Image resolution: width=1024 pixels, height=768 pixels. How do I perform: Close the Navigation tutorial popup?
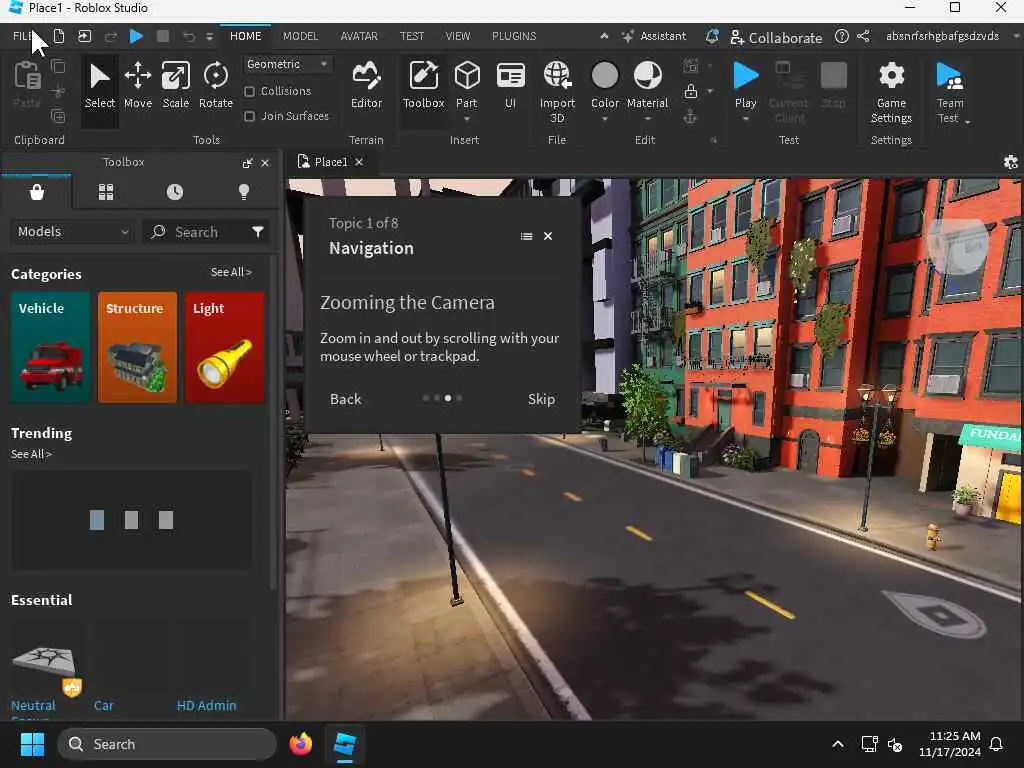[548, 236]
